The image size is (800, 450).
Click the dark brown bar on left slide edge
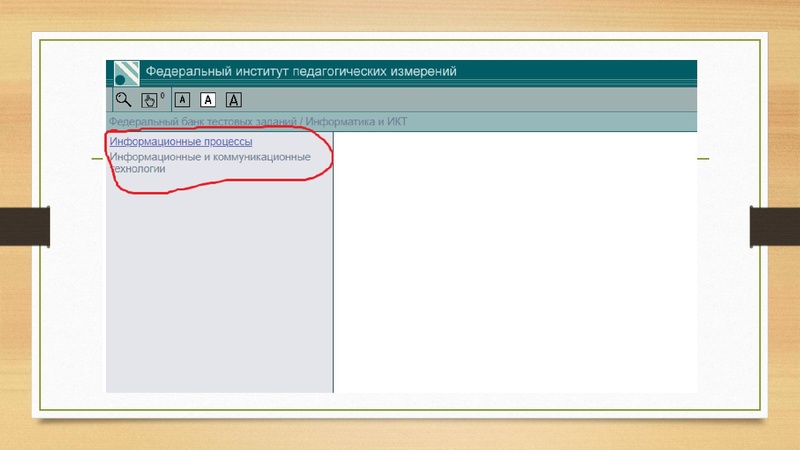[x=24, y=225]
